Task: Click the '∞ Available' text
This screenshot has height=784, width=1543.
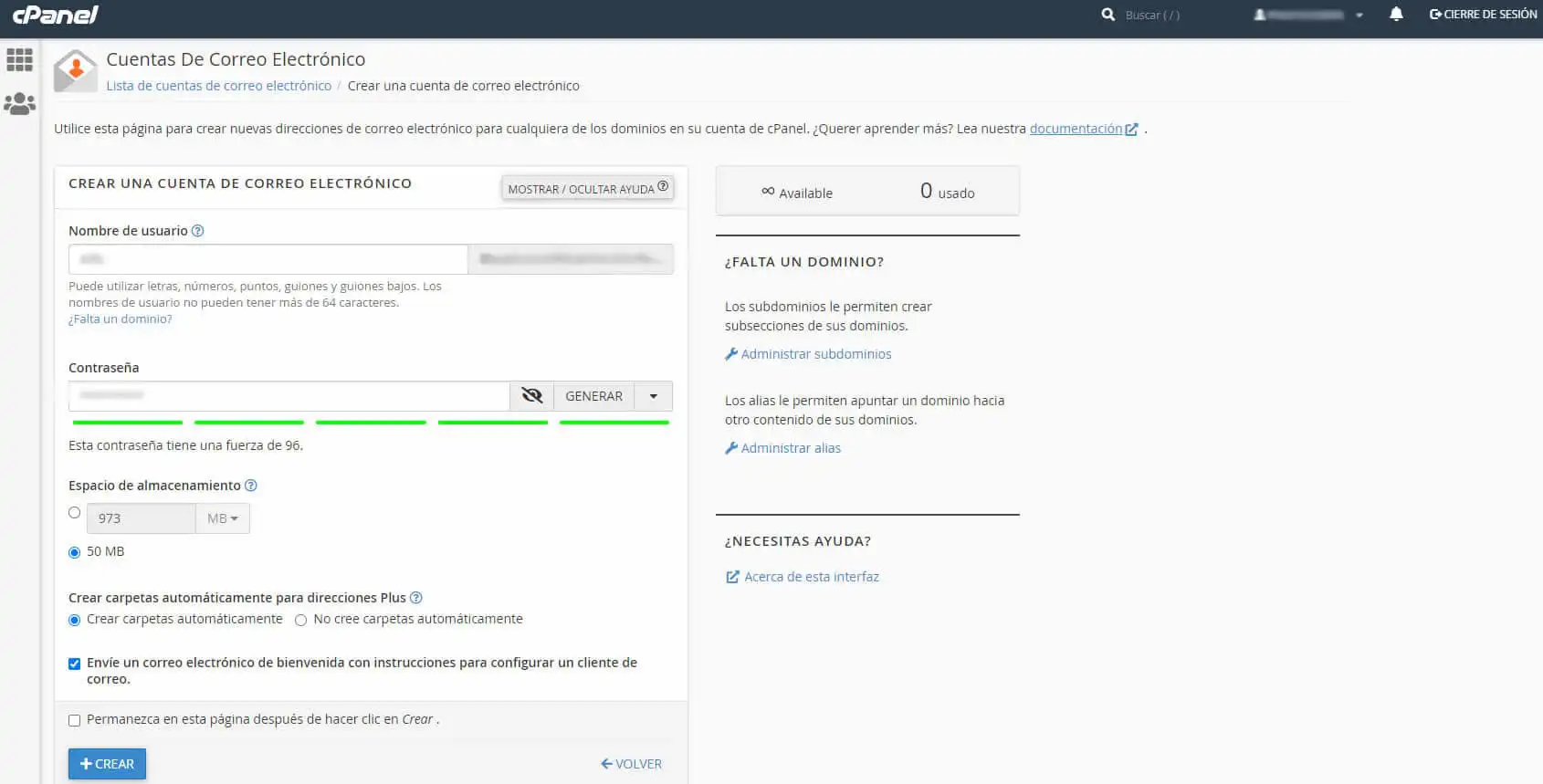Action: 797,193
